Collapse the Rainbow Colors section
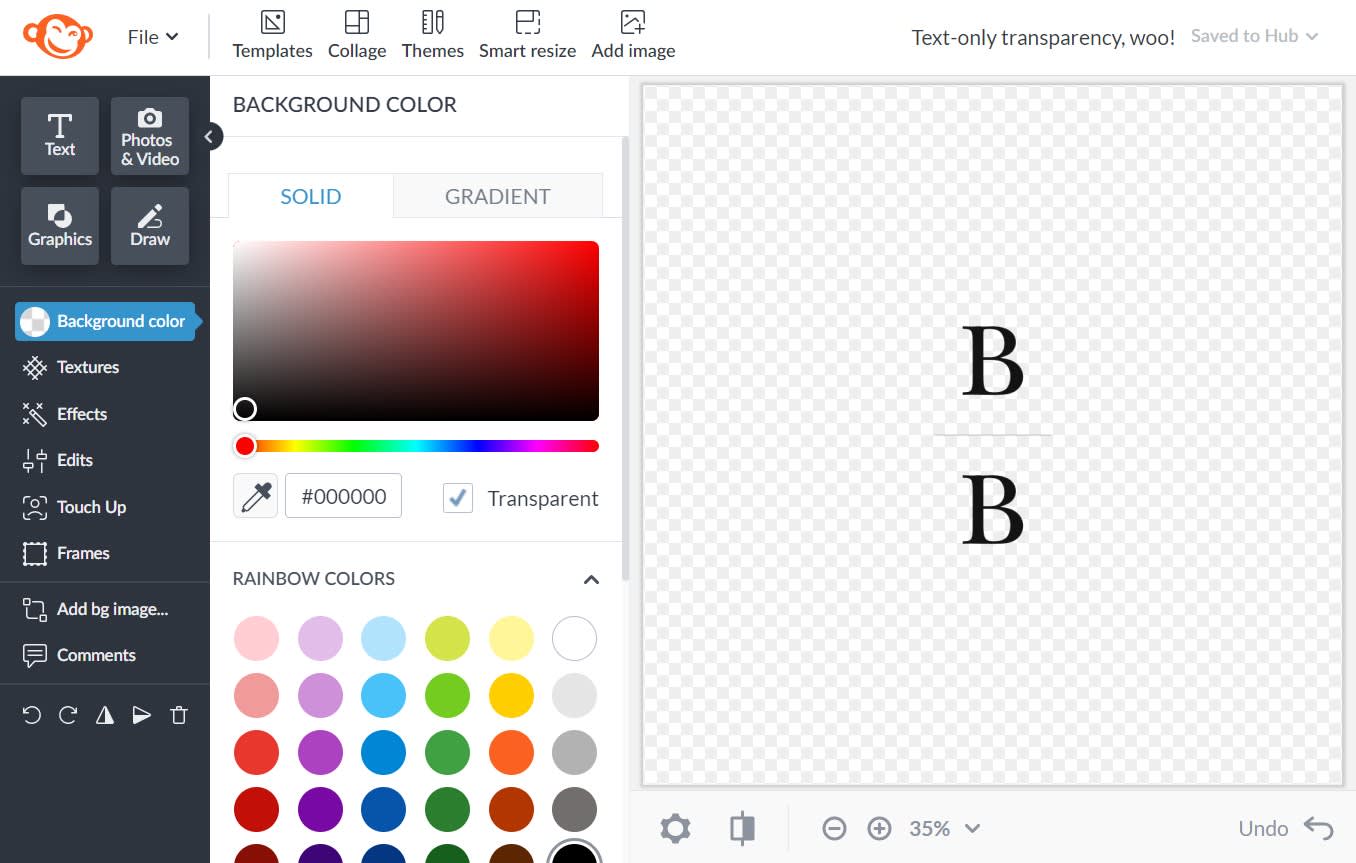The height and width of the screenshot is (863, 1356). pyautogui.click(x=591, y=579)
